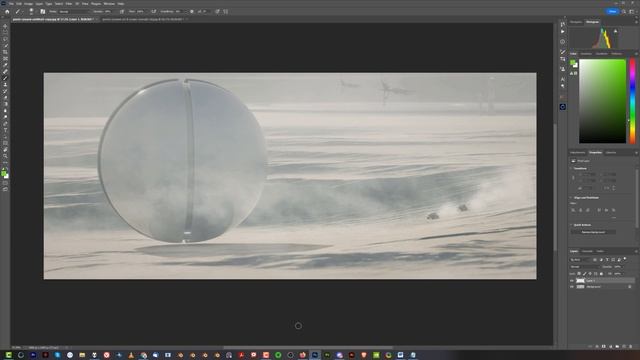The height and width of the screenshot is (360, 640).
Task: Open the Actions panel play icon
Action: pyautogui.click(x=562, y=31)
